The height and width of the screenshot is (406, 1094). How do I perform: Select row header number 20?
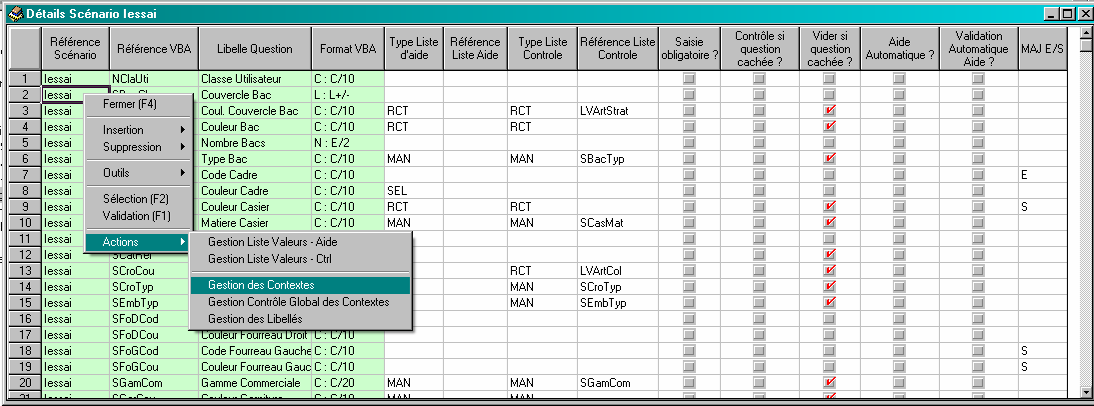pyautogui.click(x=23, y=382)
